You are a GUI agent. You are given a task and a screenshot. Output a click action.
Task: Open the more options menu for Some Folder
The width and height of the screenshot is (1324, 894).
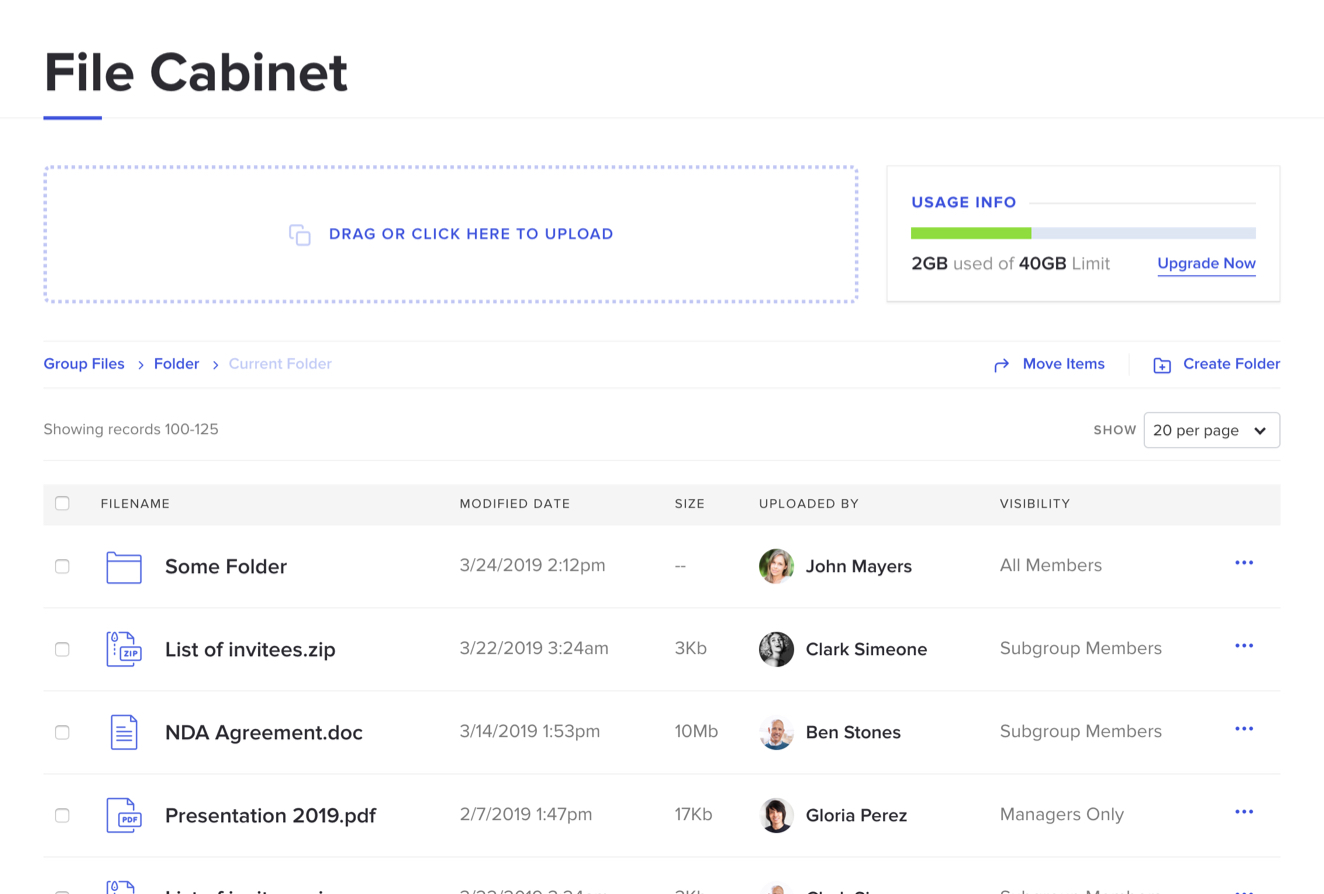(x=1244, y=563)
